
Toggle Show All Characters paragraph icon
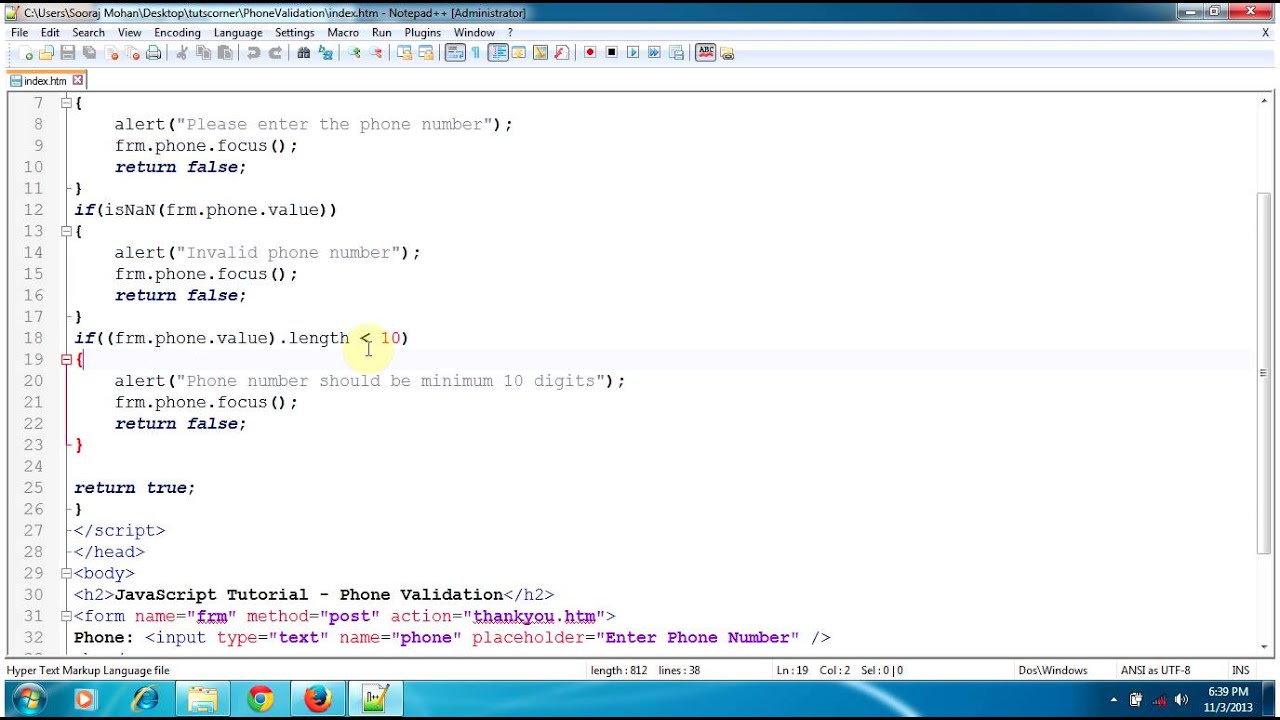point(475,52)
